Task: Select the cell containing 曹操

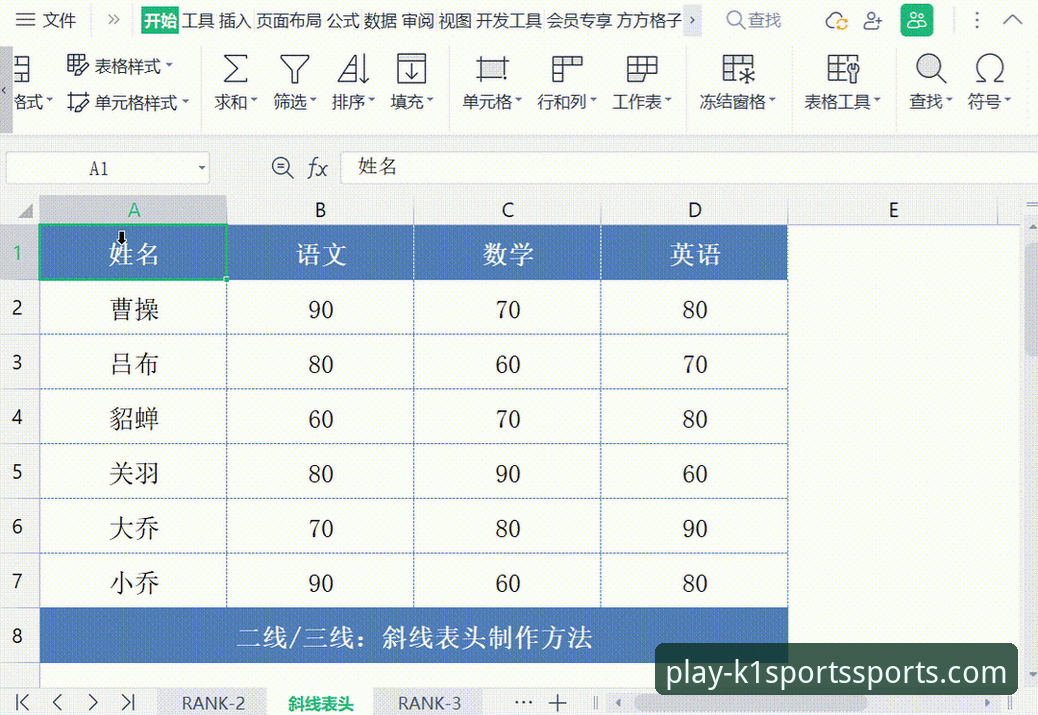Action: pos(133,307)
